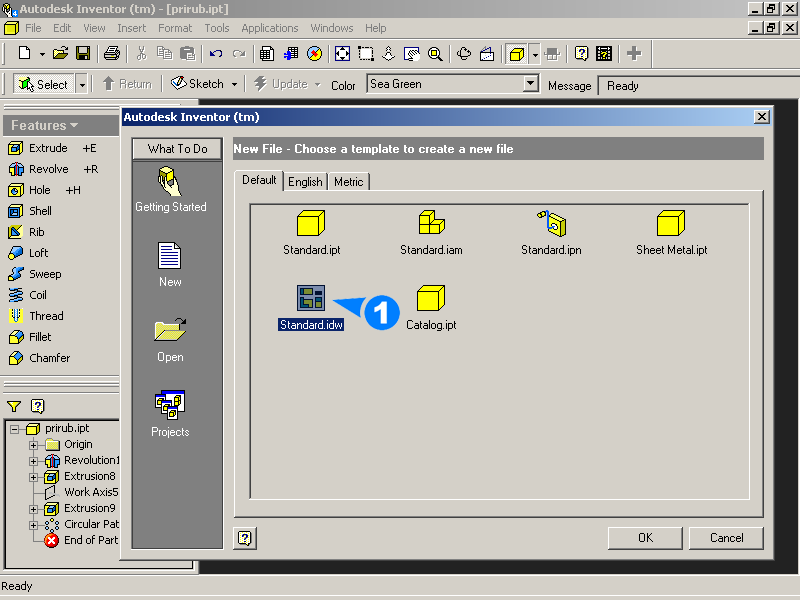The height and width of the screenshot is (600, 800).
Task: Click the dialog help question mark icon
Action: 245,538
